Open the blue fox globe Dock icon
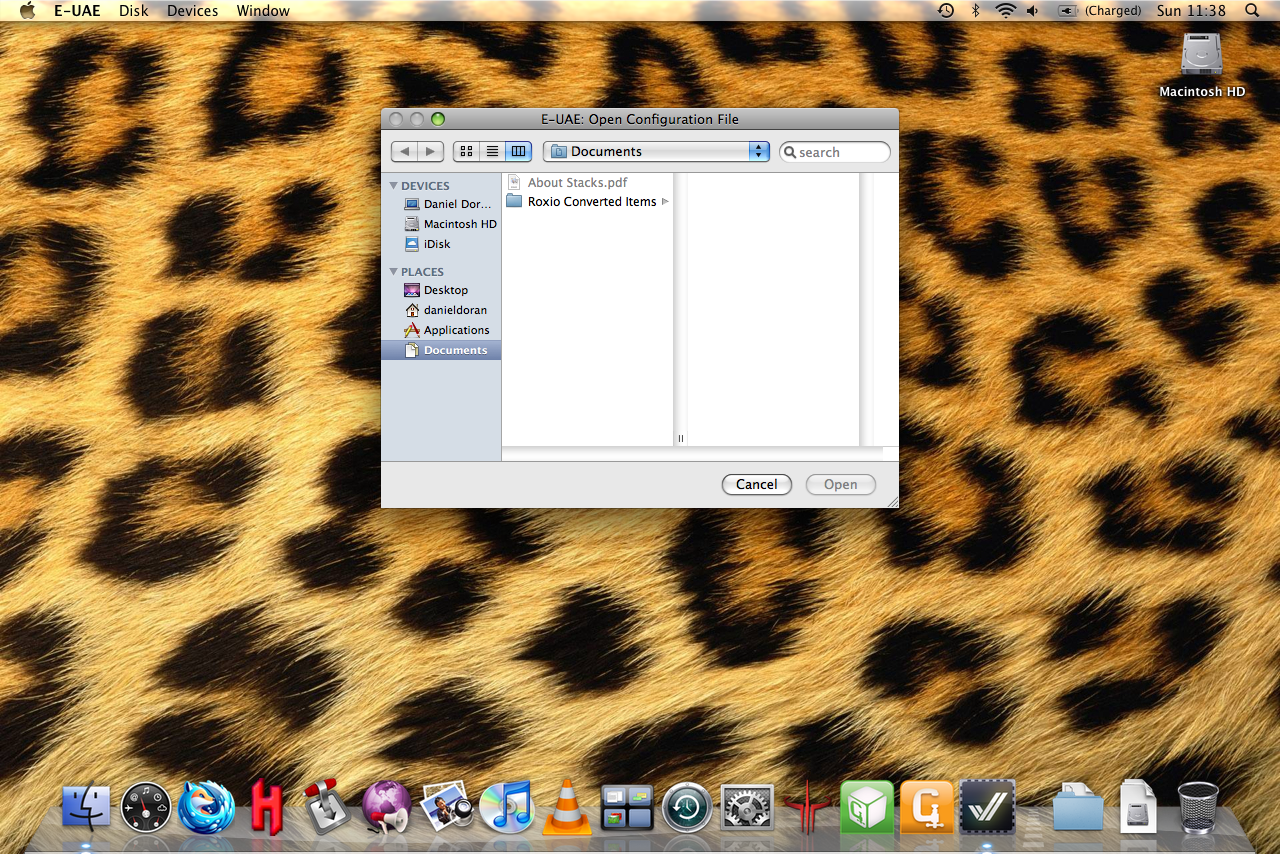The image size is (1280, 854). (x=206, y=808)
